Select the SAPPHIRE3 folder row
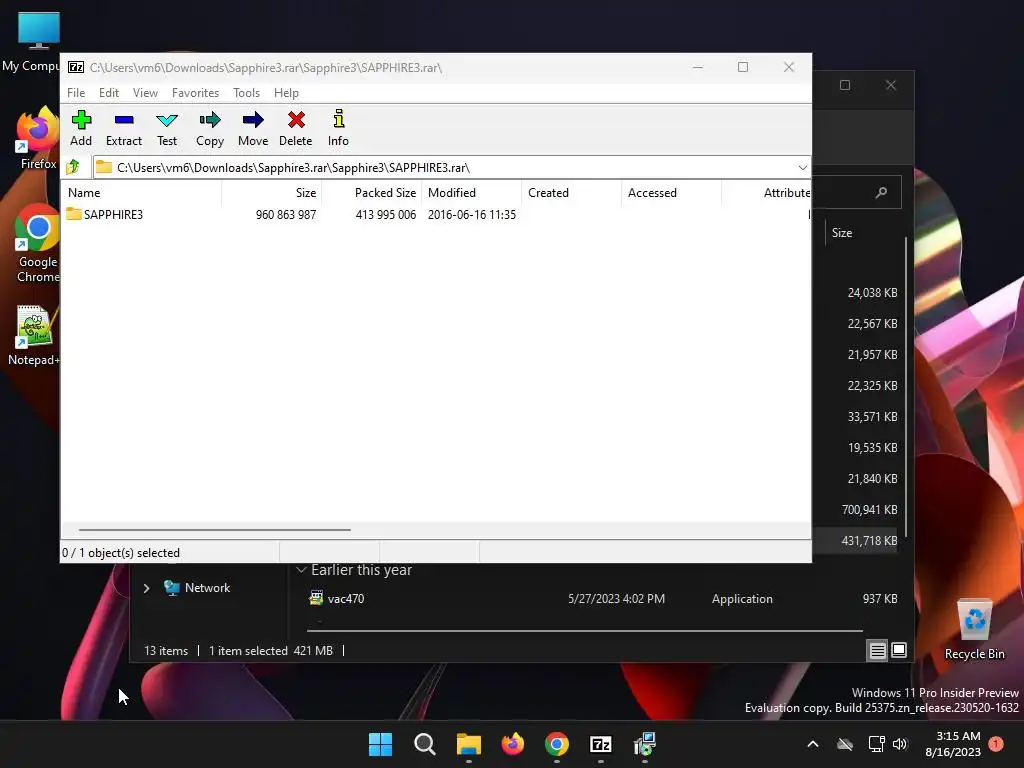 (x=436, y=214)
